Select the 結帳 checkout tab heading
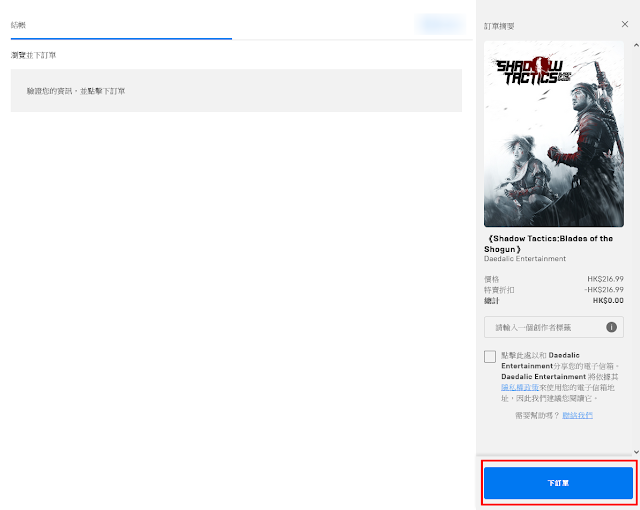 [x=18, y=25]
